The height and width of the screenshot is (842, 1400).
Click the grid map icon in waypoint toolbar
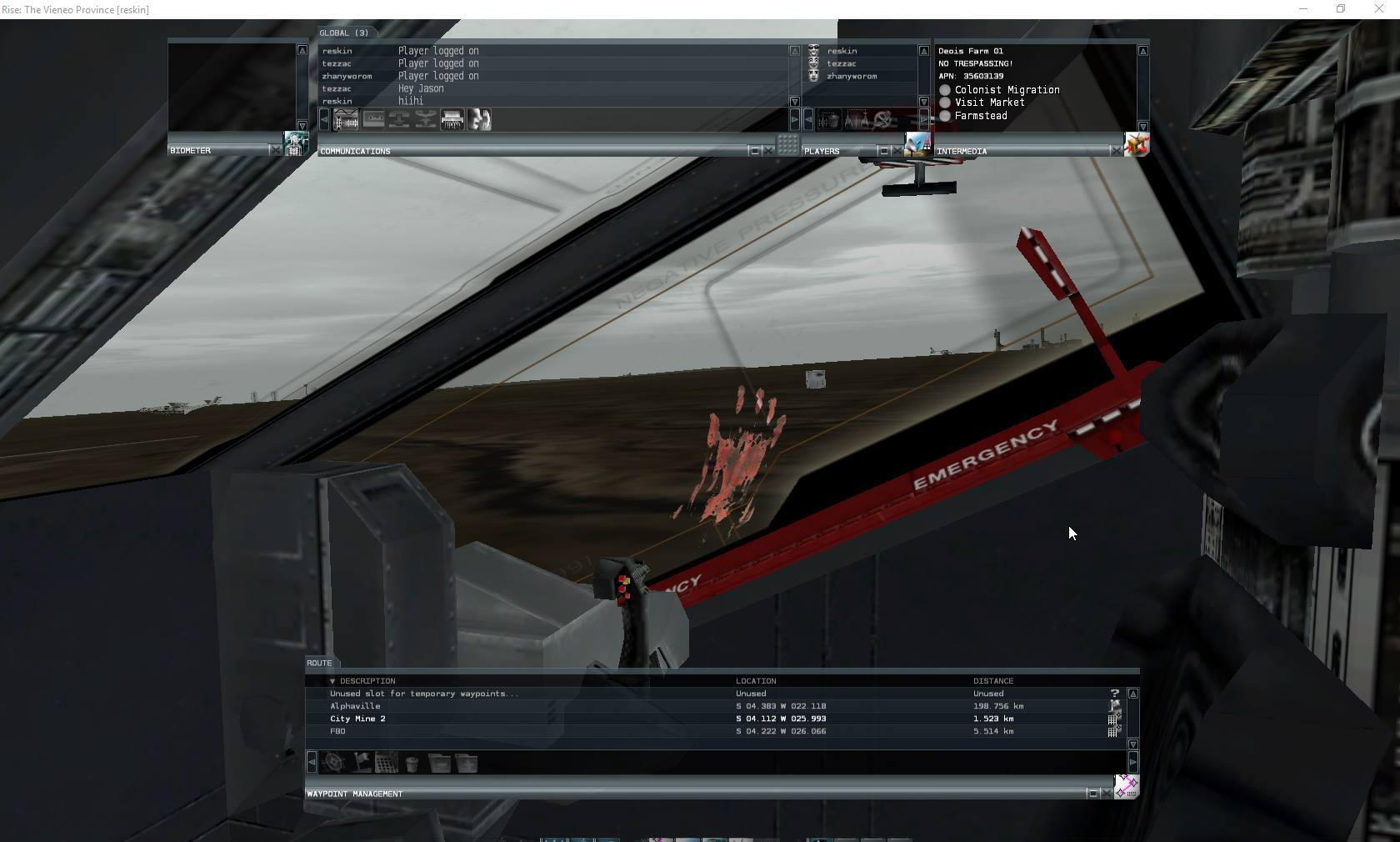coord(386,763)
